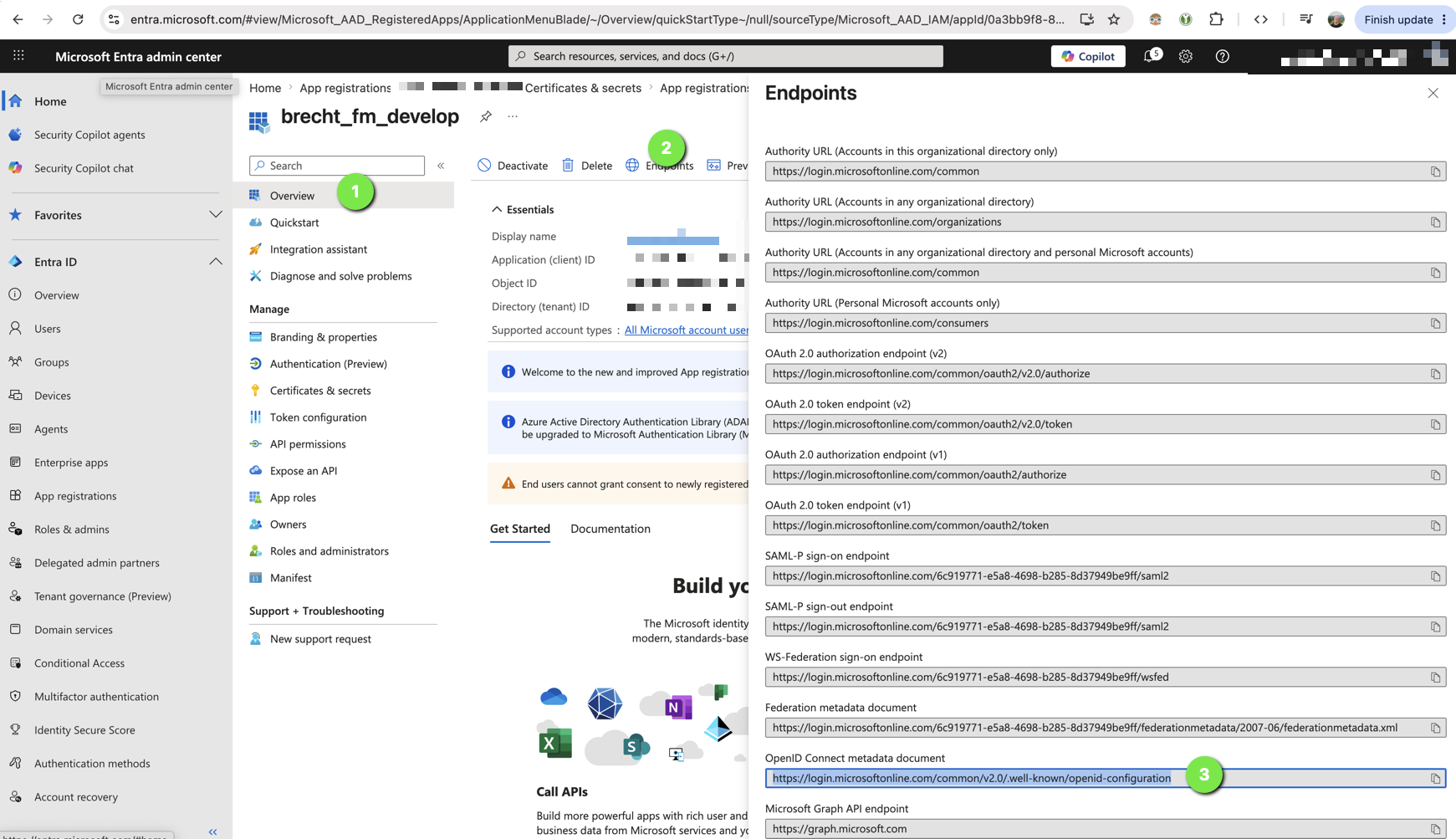Open the help question mark icon
The width and height of the screenshot is (1456, 839).
[x=1223, y=56]
